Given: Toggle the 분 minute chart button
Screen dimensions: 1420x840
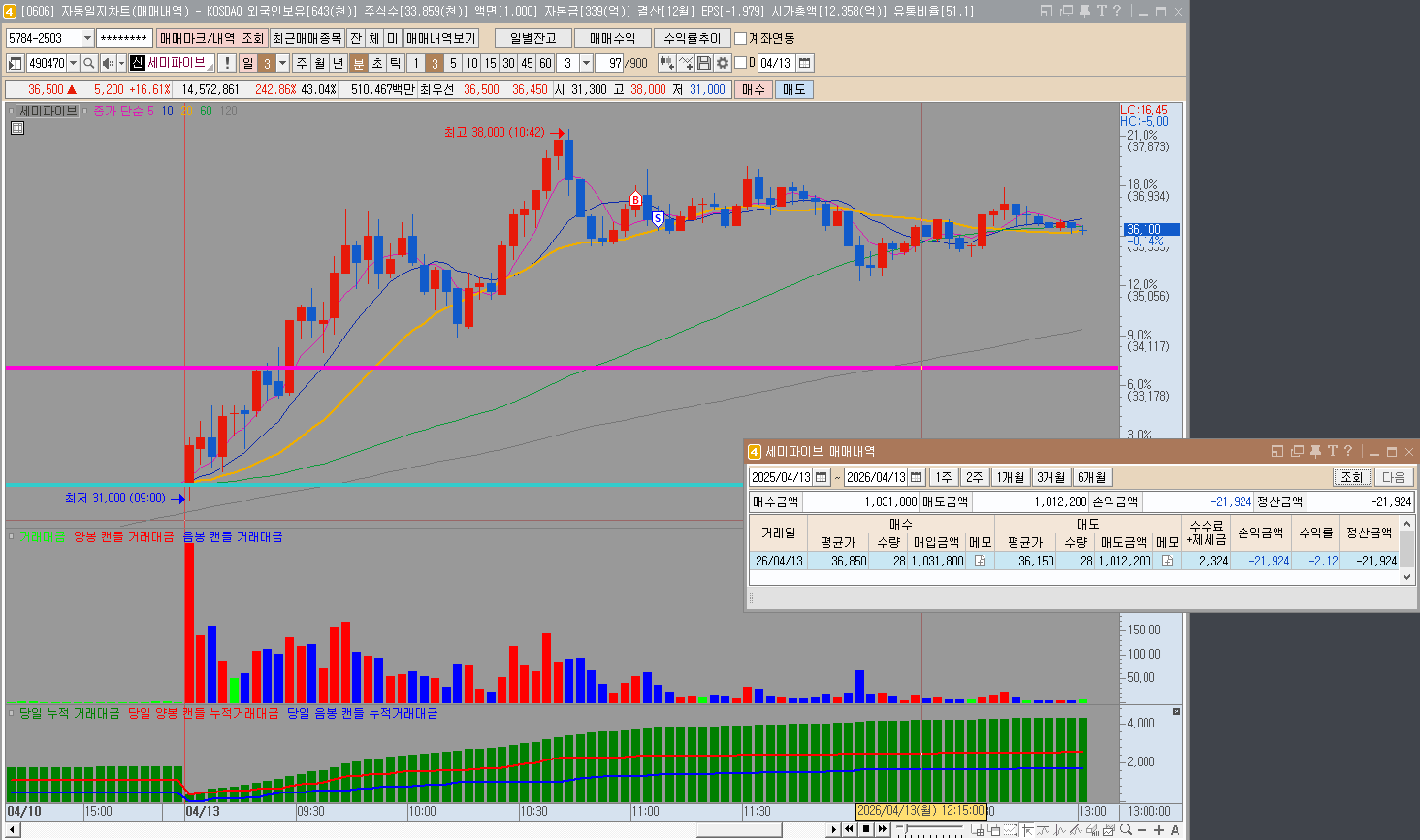Looking at the screenshot, I should point(358,63).
